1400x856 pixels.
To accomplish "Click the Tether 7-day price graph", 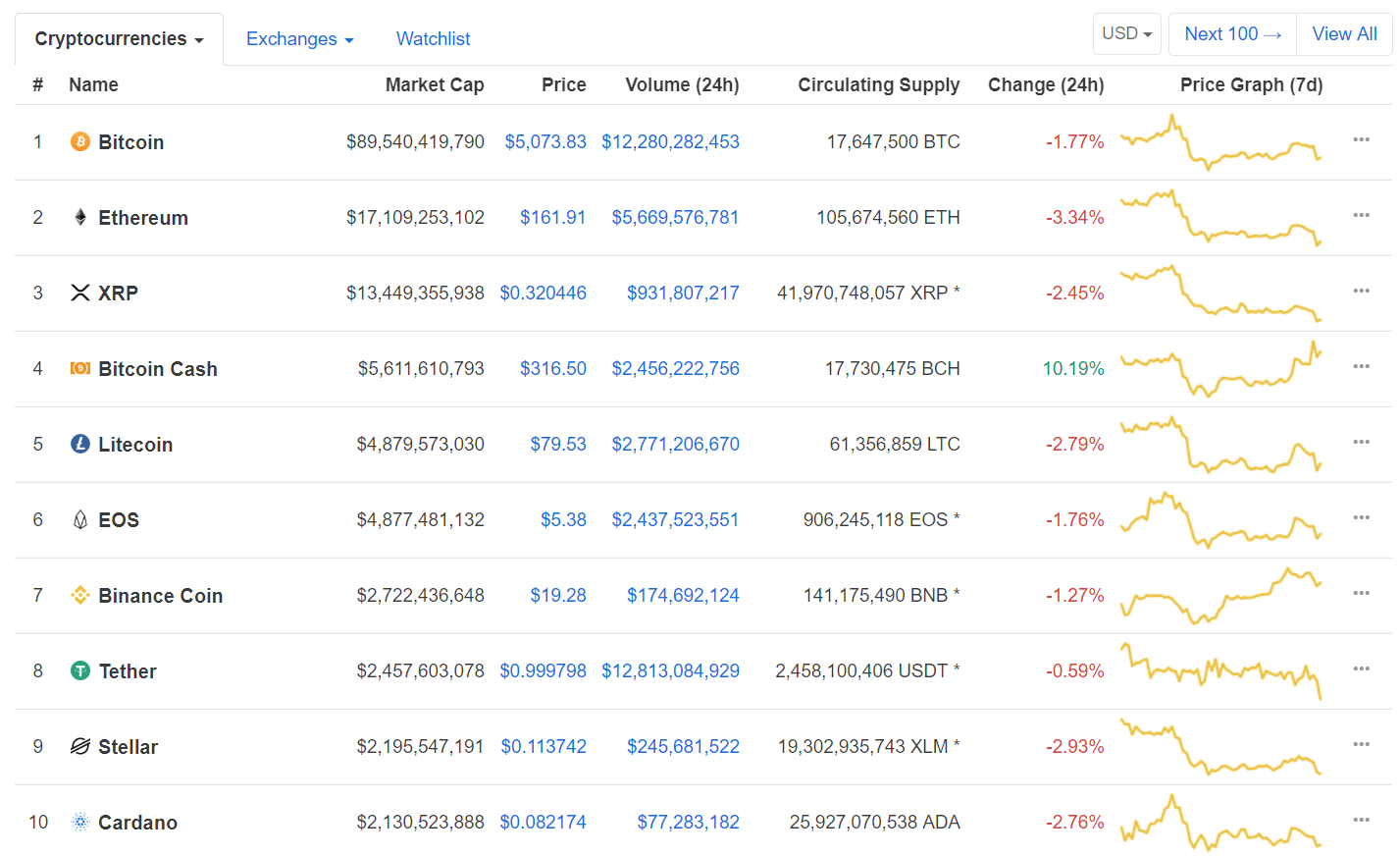I will 1221,670.
